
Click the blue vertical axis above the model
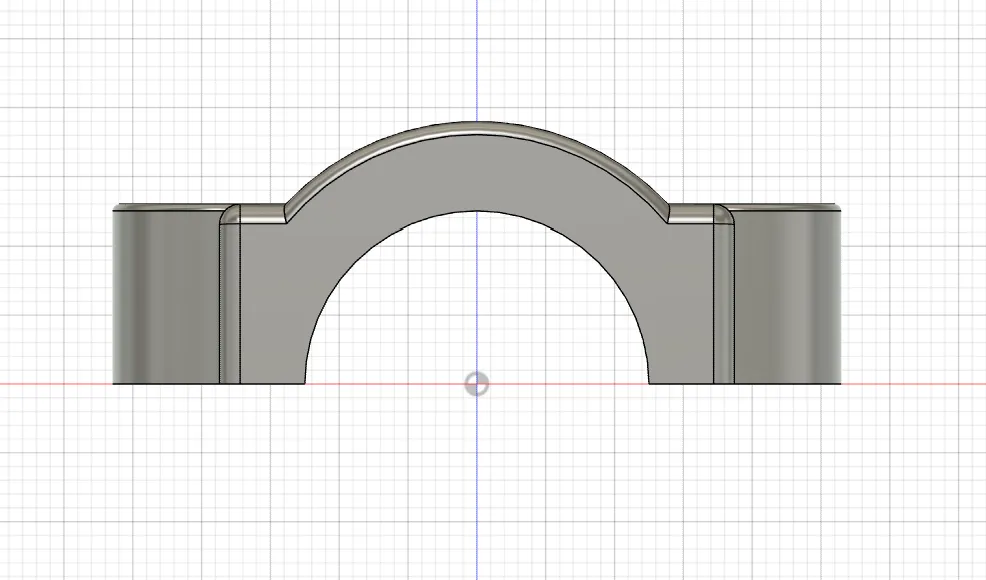[476, 60]
